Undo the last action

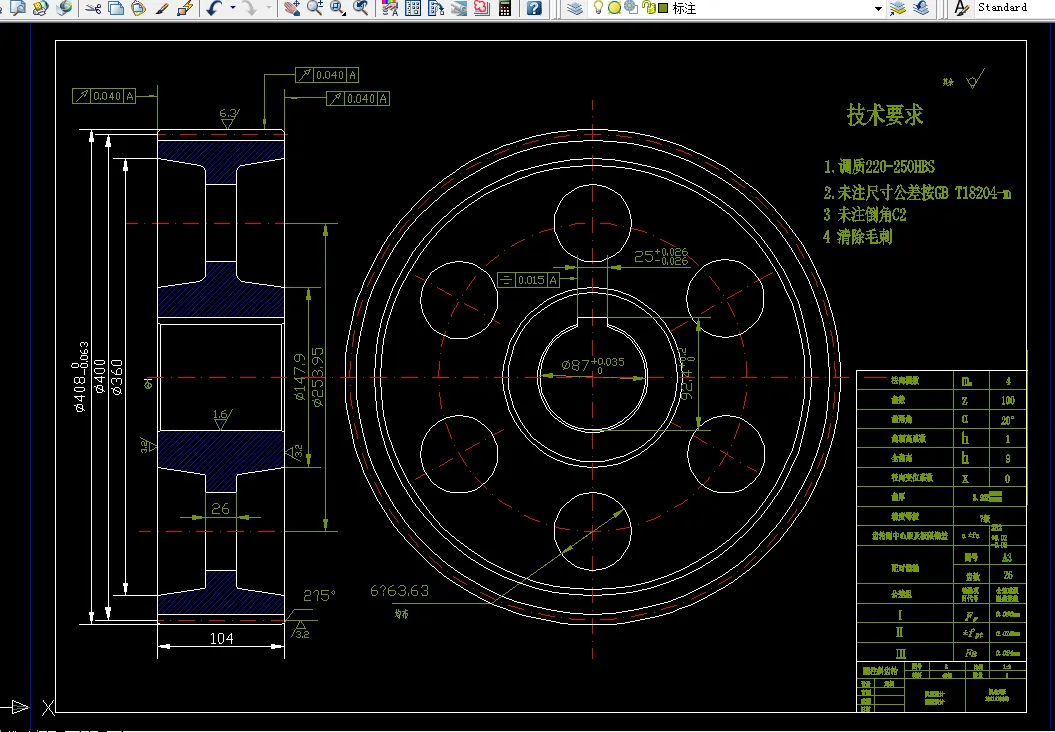coord(215,8)
